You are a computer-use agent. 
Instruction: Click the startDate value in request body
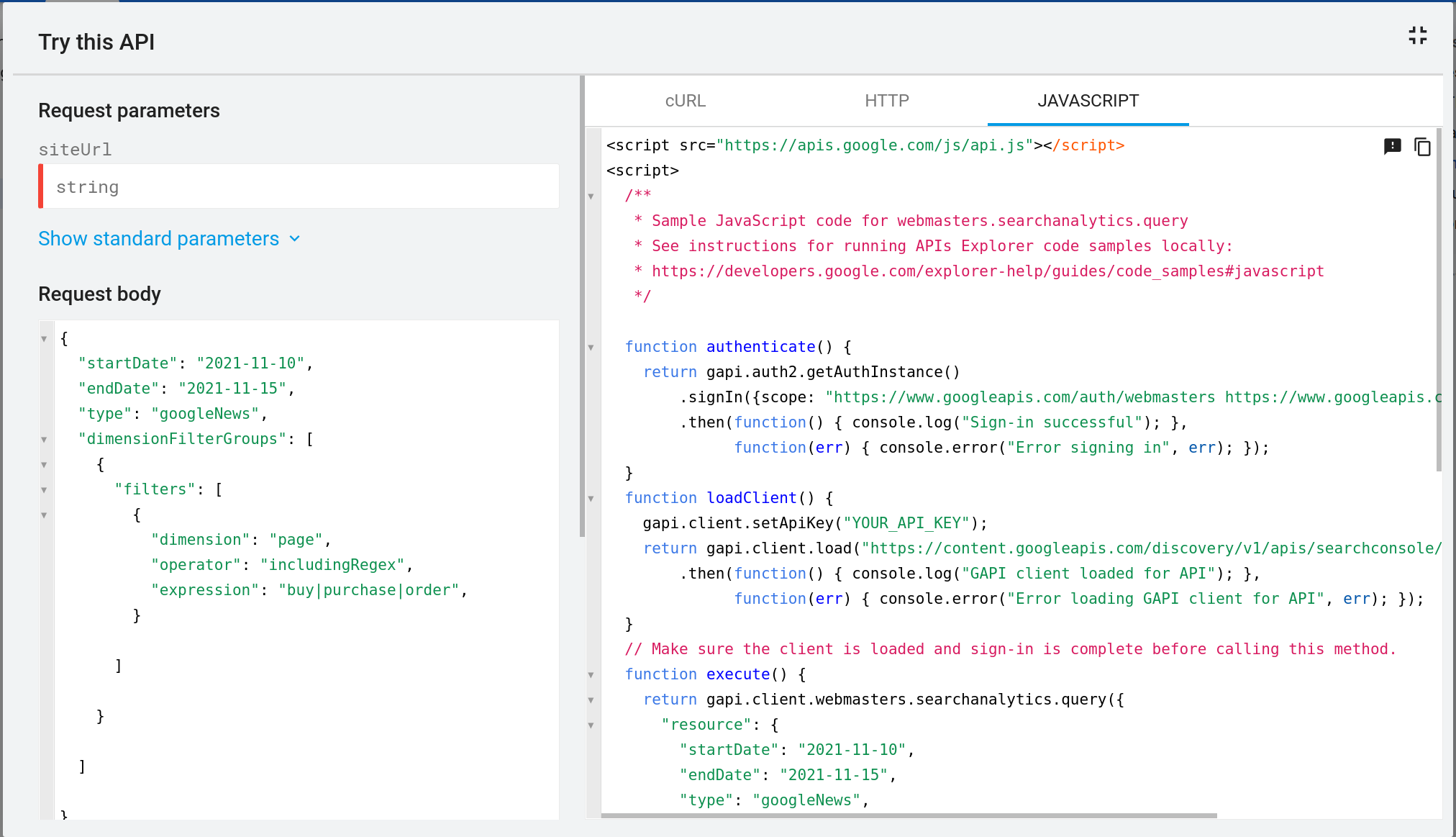click(251, 363)
